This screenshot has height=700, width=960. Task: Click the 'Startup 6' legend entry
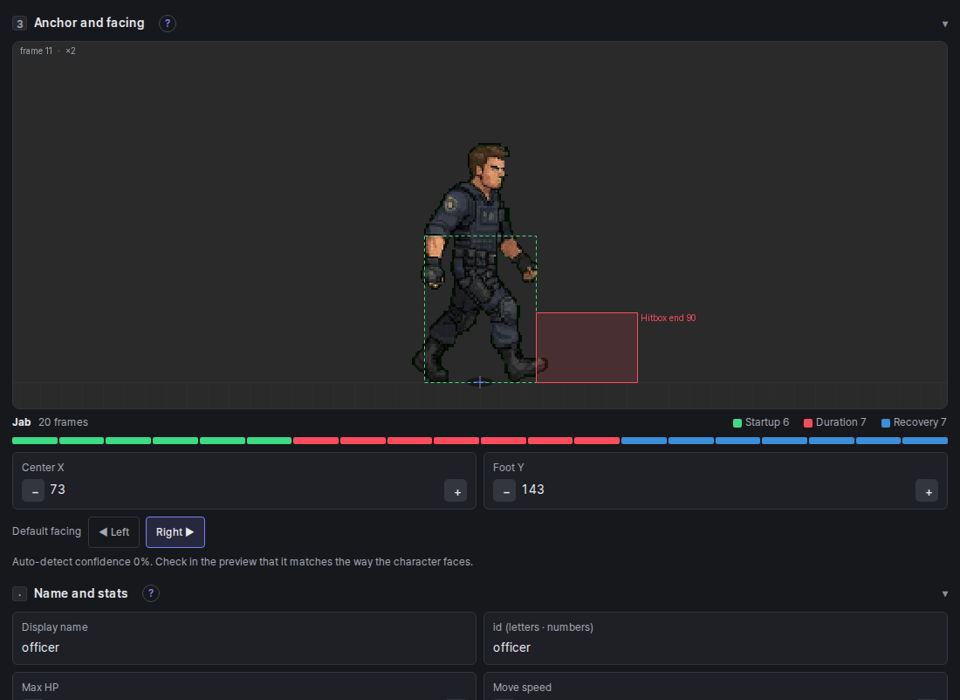[x=761, y=422]
